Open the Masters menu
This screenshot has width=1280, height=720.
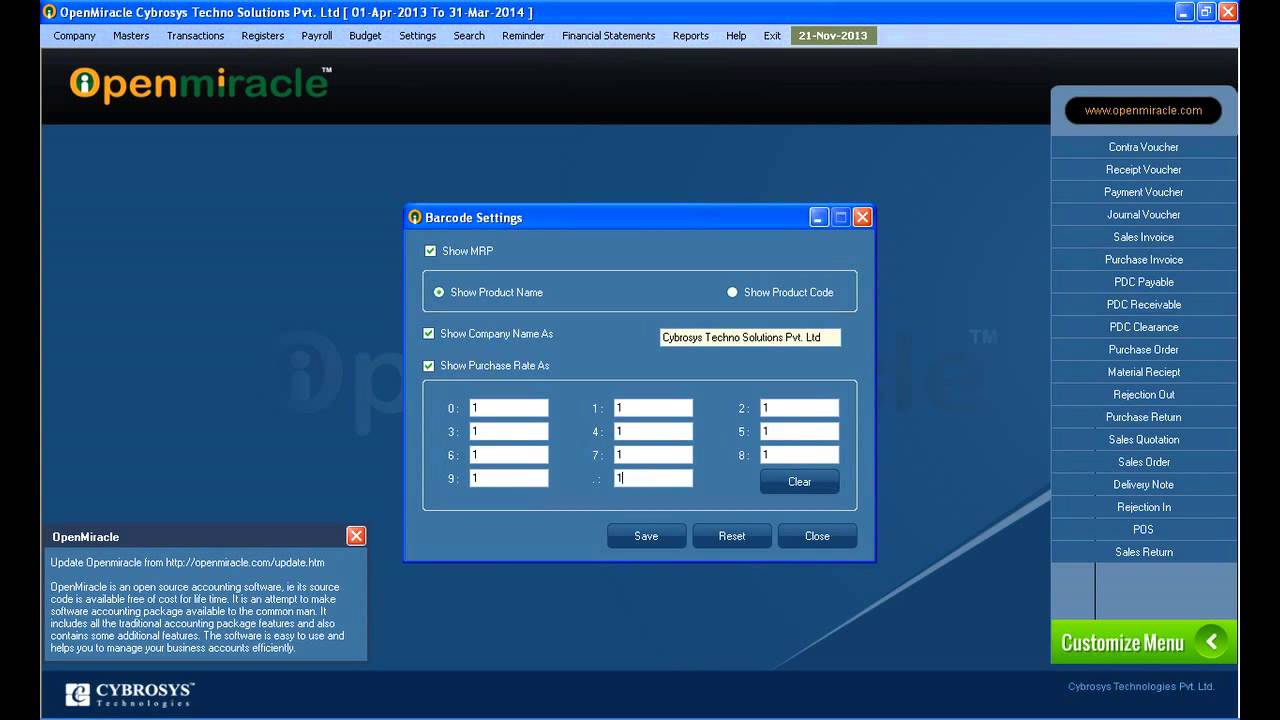[131, 36]
